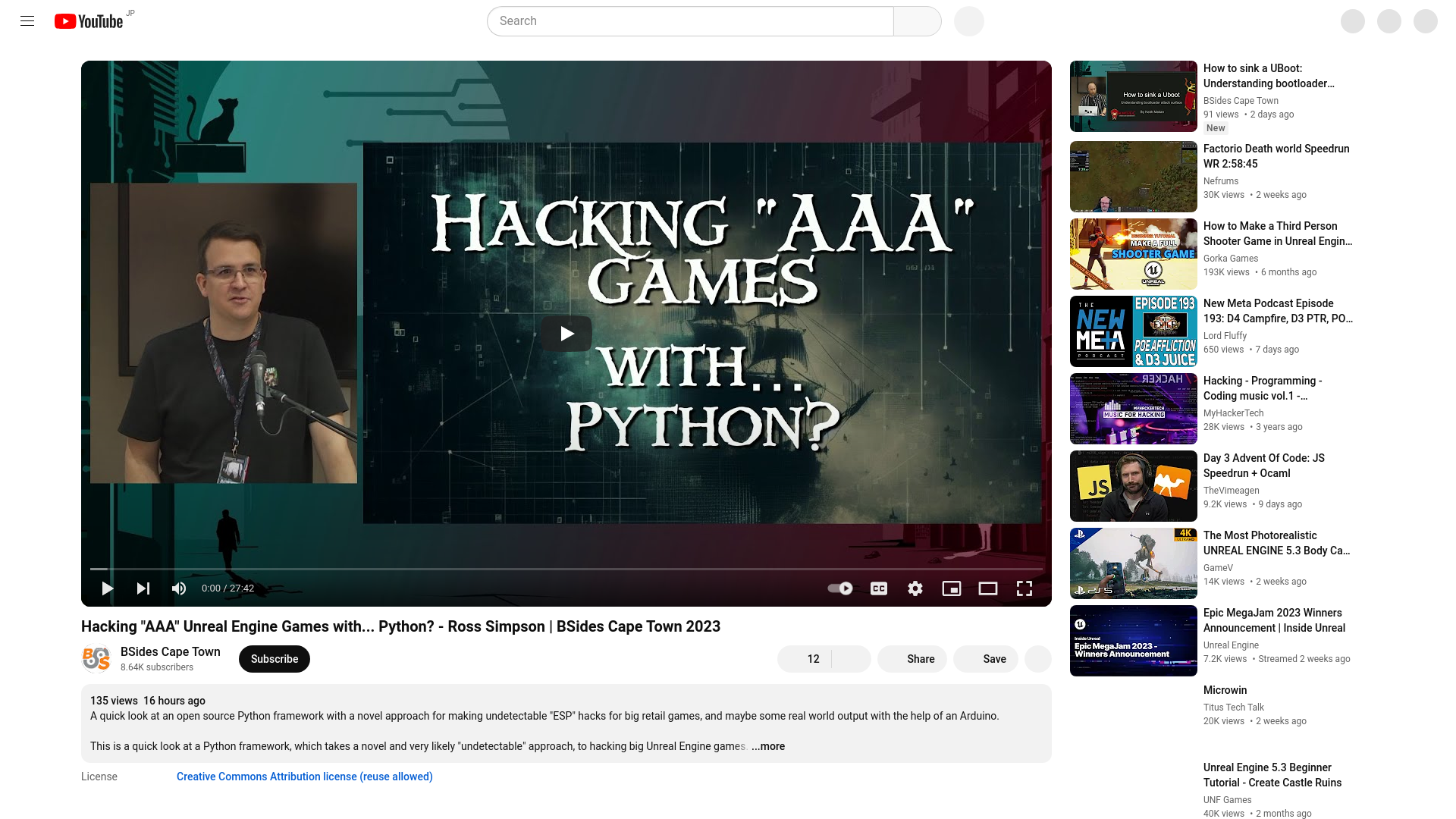Open How to sink a UBoot thumbnail
Image resolution: width=1456 pixels, height=819 pixels.
(x=1134, y=96)
